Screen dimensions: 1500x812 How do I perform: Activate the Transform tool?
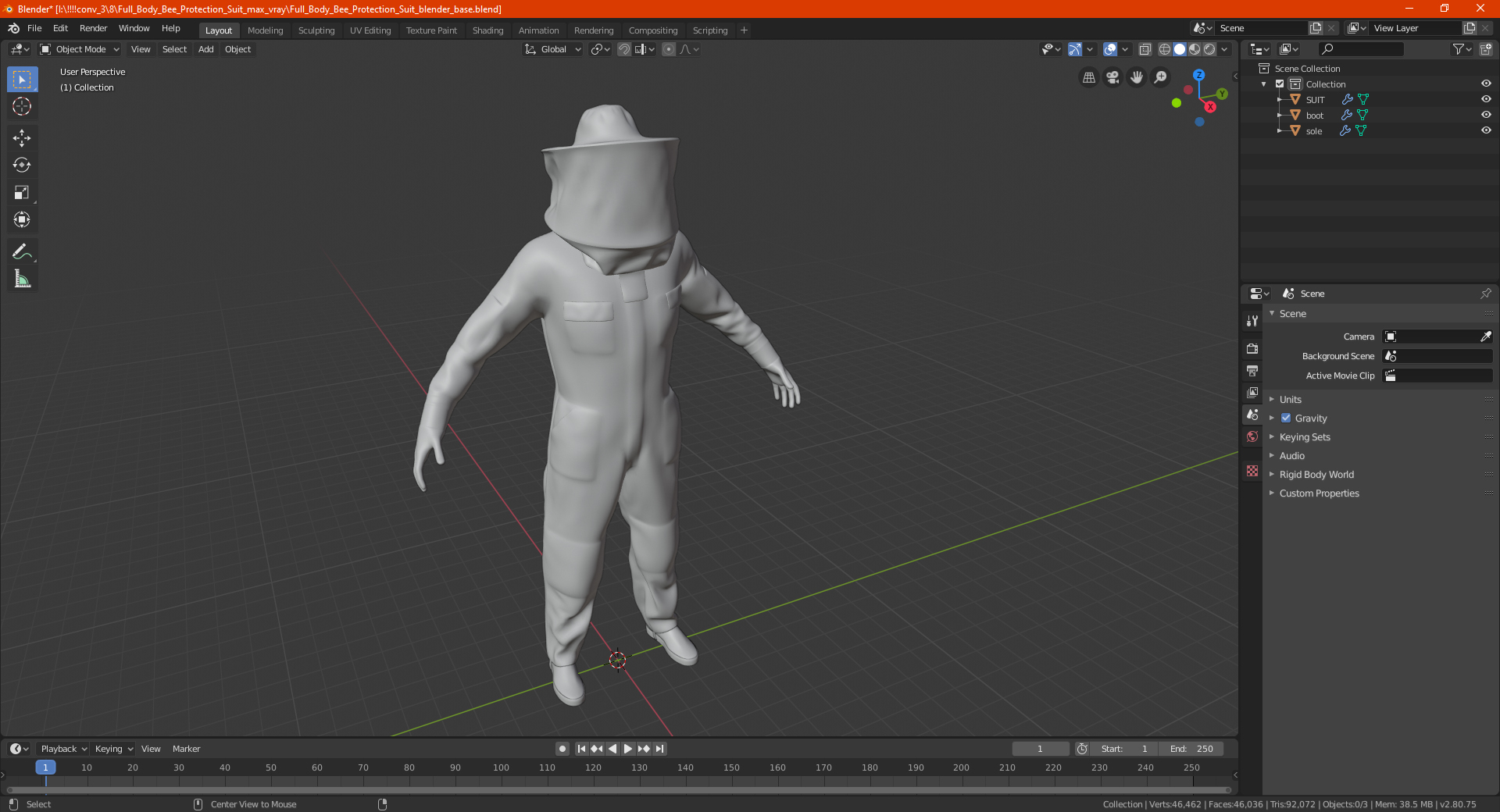pyautogui.click(x=22, y=220)
